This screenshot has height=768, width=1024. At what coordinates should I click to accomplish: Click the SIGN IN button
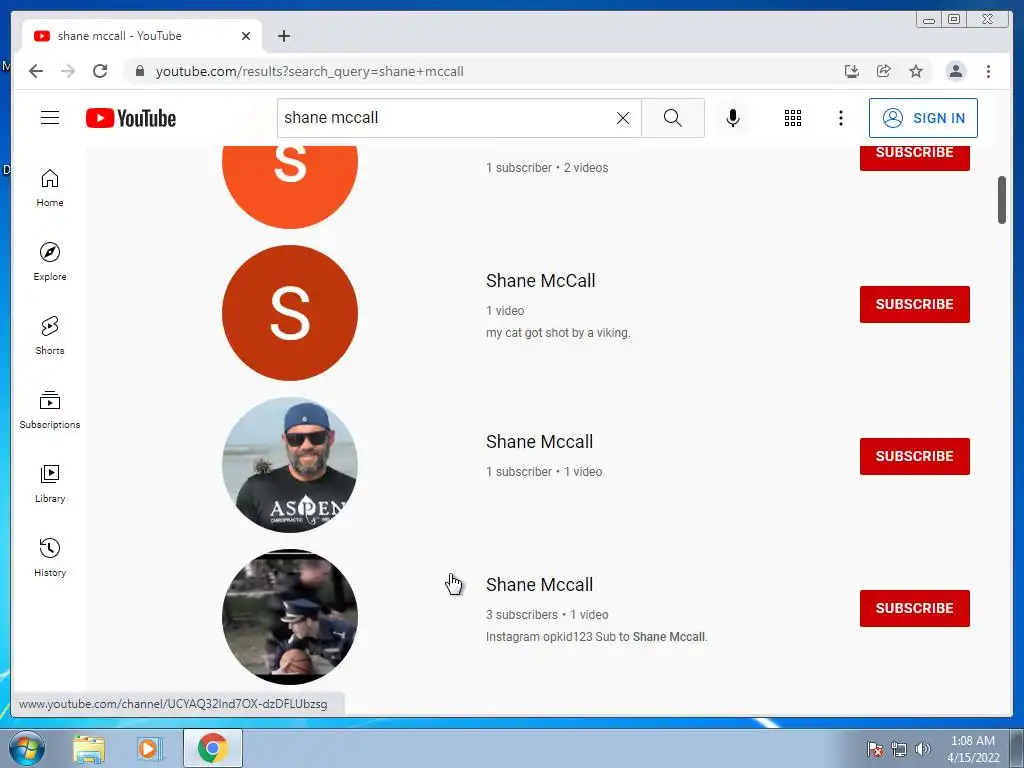[x=923, y=118]
